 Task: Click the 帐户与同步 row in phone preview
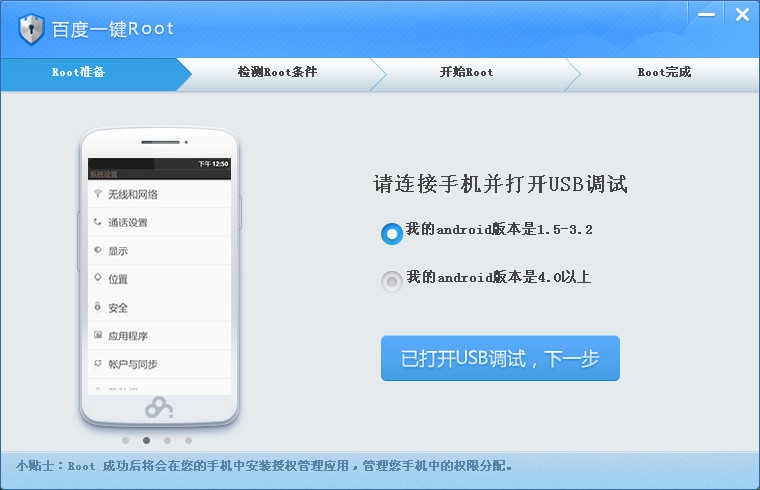tap(159, 364)
